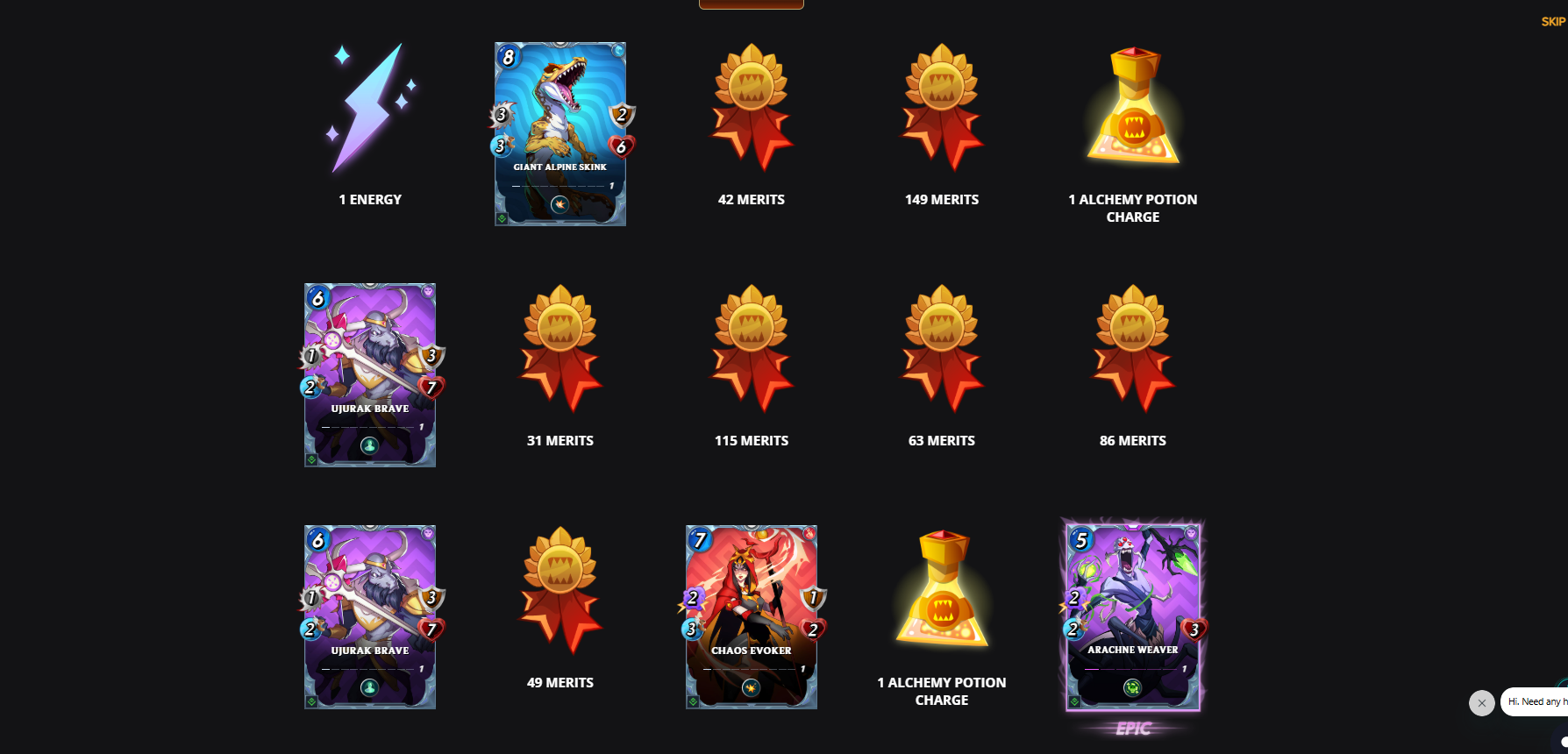
Task: Select the bottom-row Ujurak Brave card
Action: 370,616
